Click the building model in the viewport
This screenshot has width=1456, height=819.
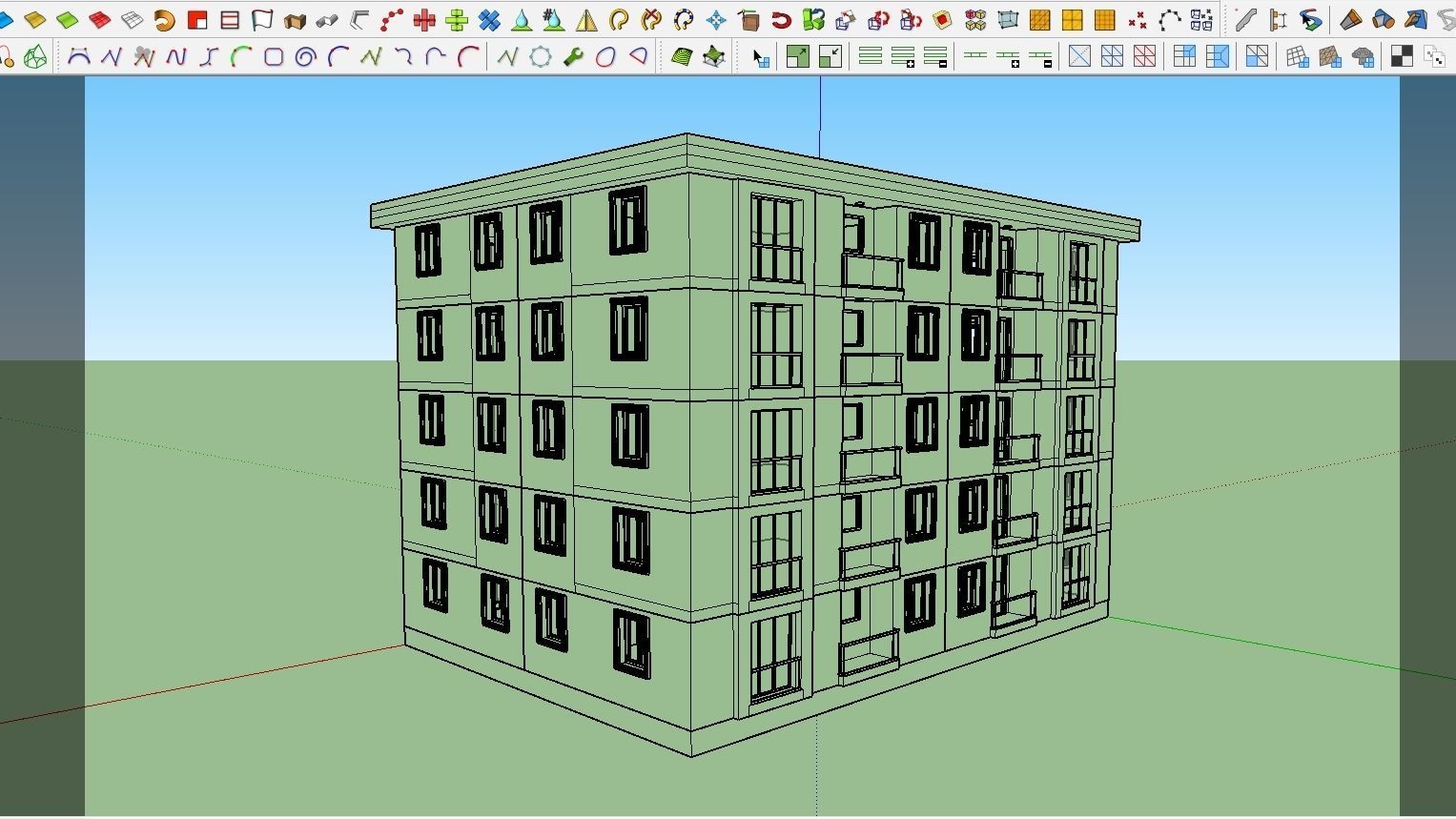click(753, 443)
